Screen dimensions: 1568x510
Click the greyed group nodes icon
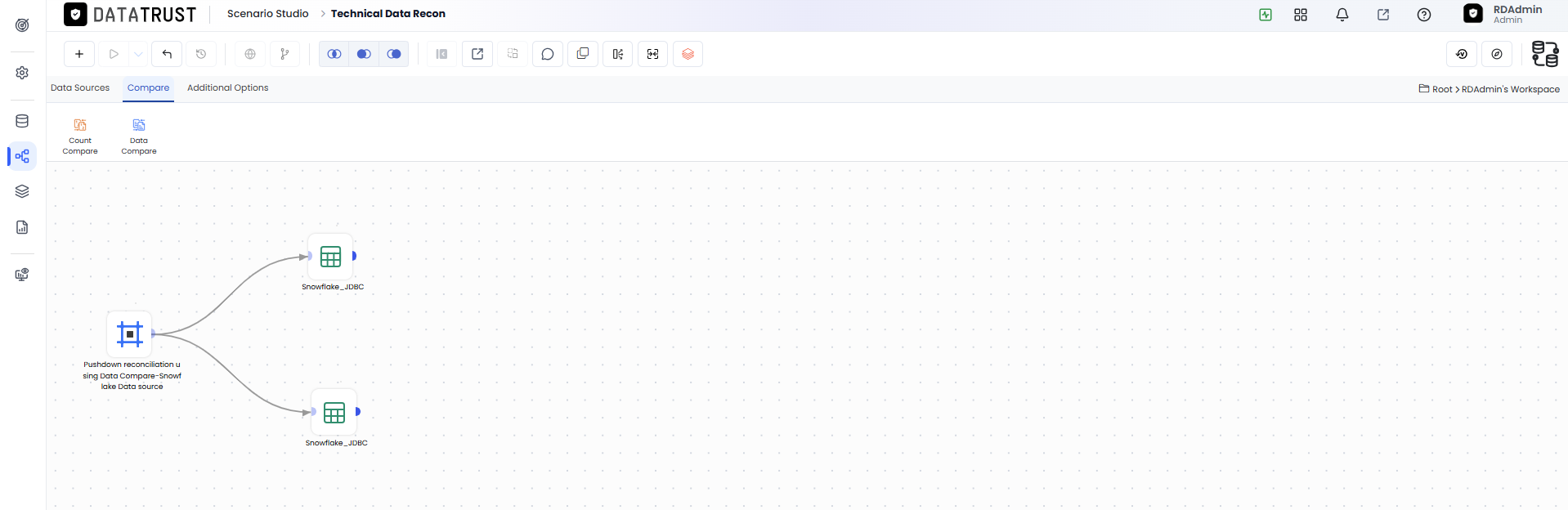pos(513,54)
